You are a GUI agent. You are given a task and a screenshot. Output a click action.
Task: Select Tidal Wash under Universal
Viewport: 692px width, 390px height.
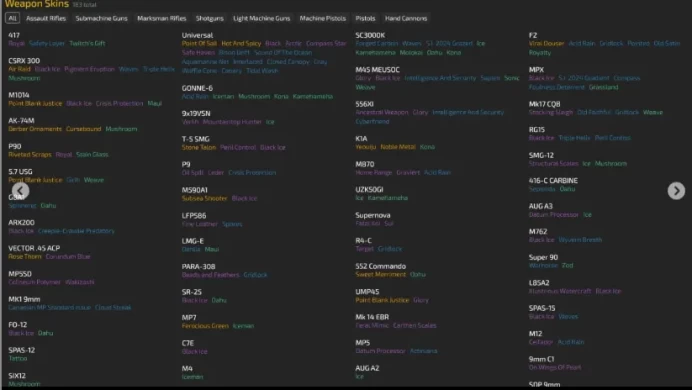(x=262, y=71)
